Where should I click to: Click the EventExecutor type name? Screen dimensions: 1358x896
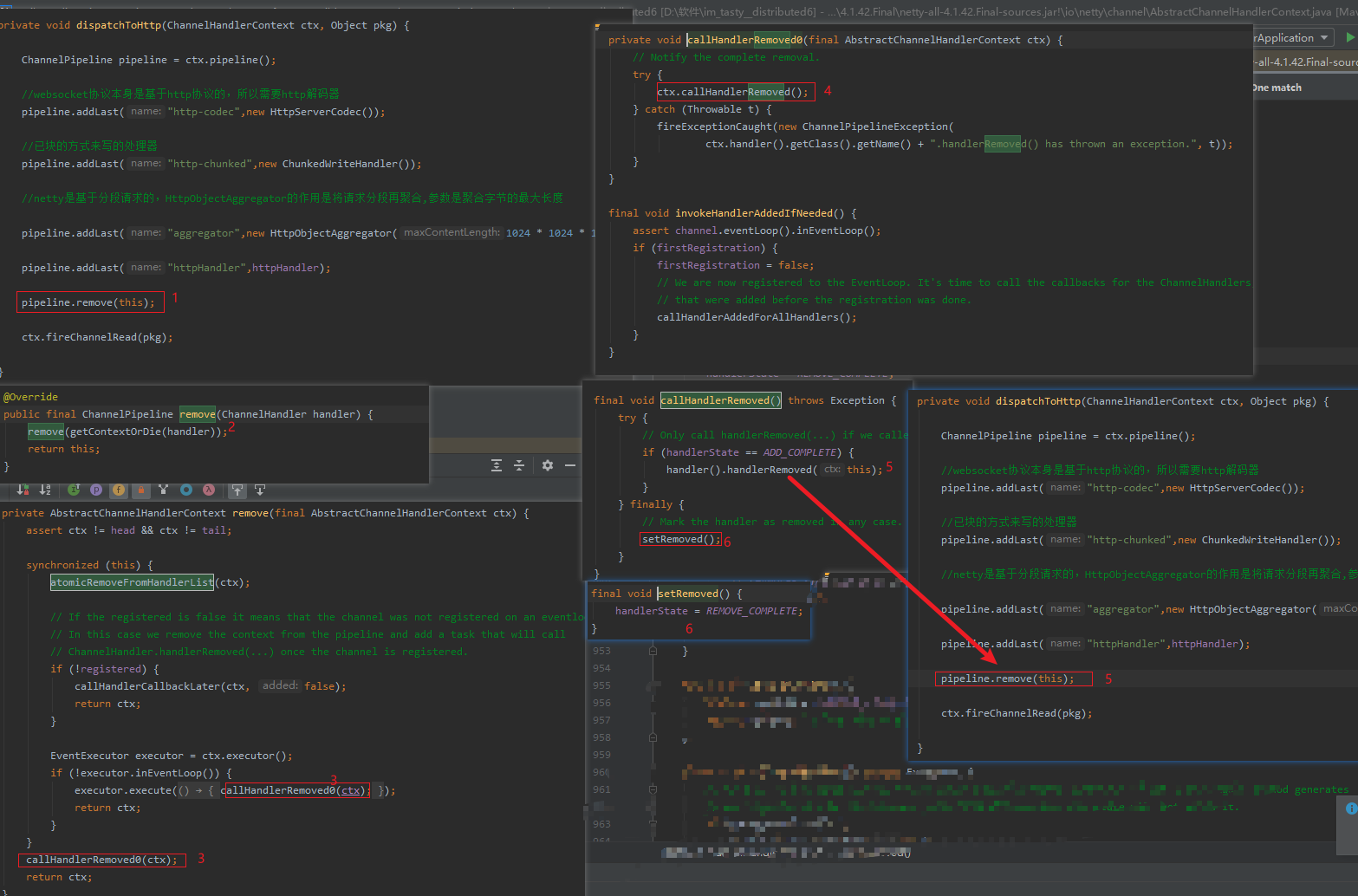[89, 756]
